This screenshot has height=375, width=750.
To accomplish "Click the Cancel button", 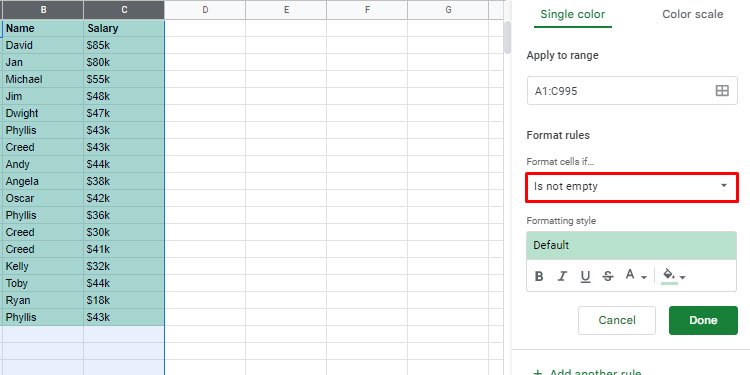I will (617, 320).
